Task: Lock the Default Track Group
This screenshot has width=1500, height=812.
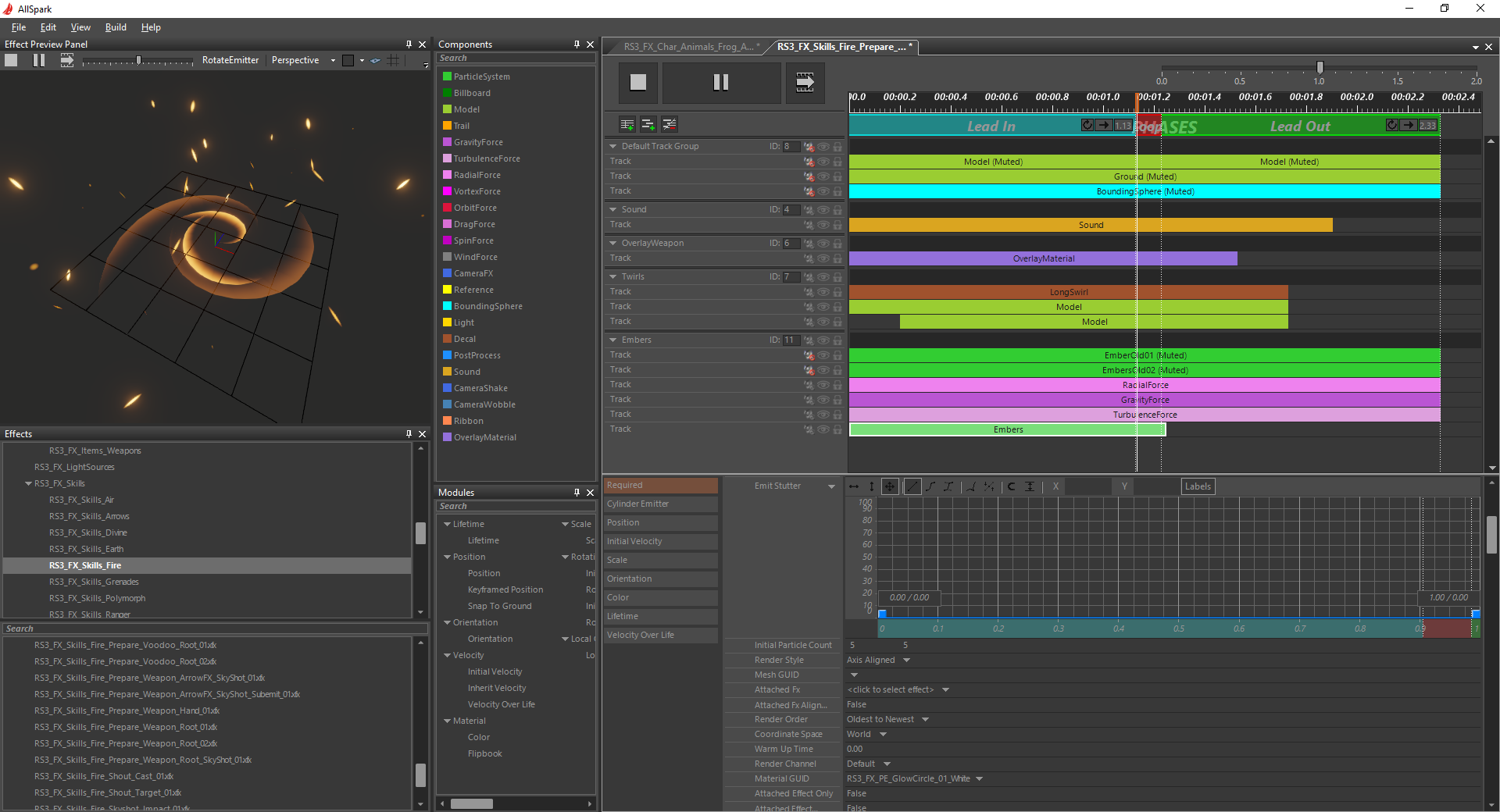Action: coord(837,147)
